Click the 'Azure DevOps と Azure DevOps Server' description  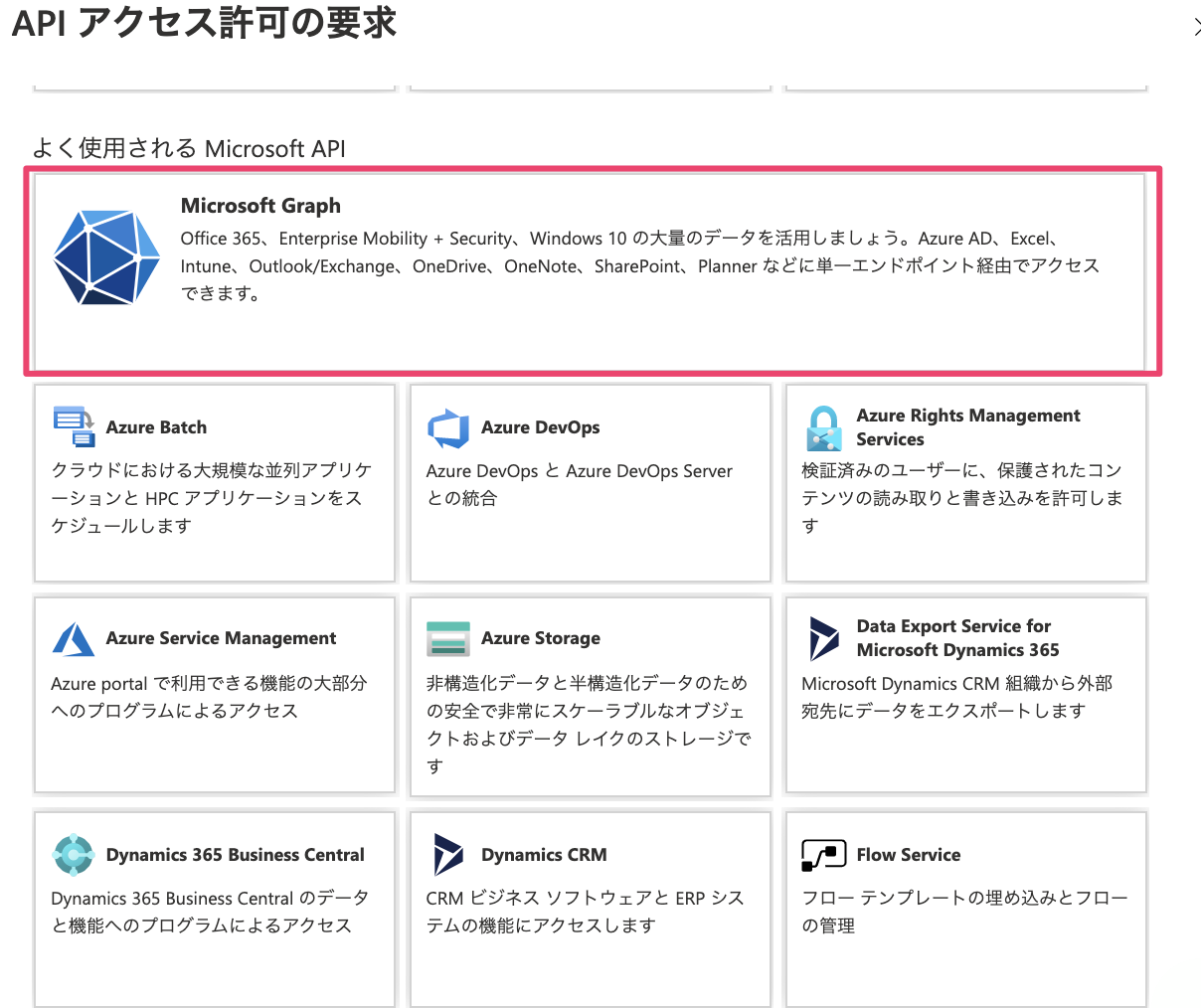[x=580, y=484]
